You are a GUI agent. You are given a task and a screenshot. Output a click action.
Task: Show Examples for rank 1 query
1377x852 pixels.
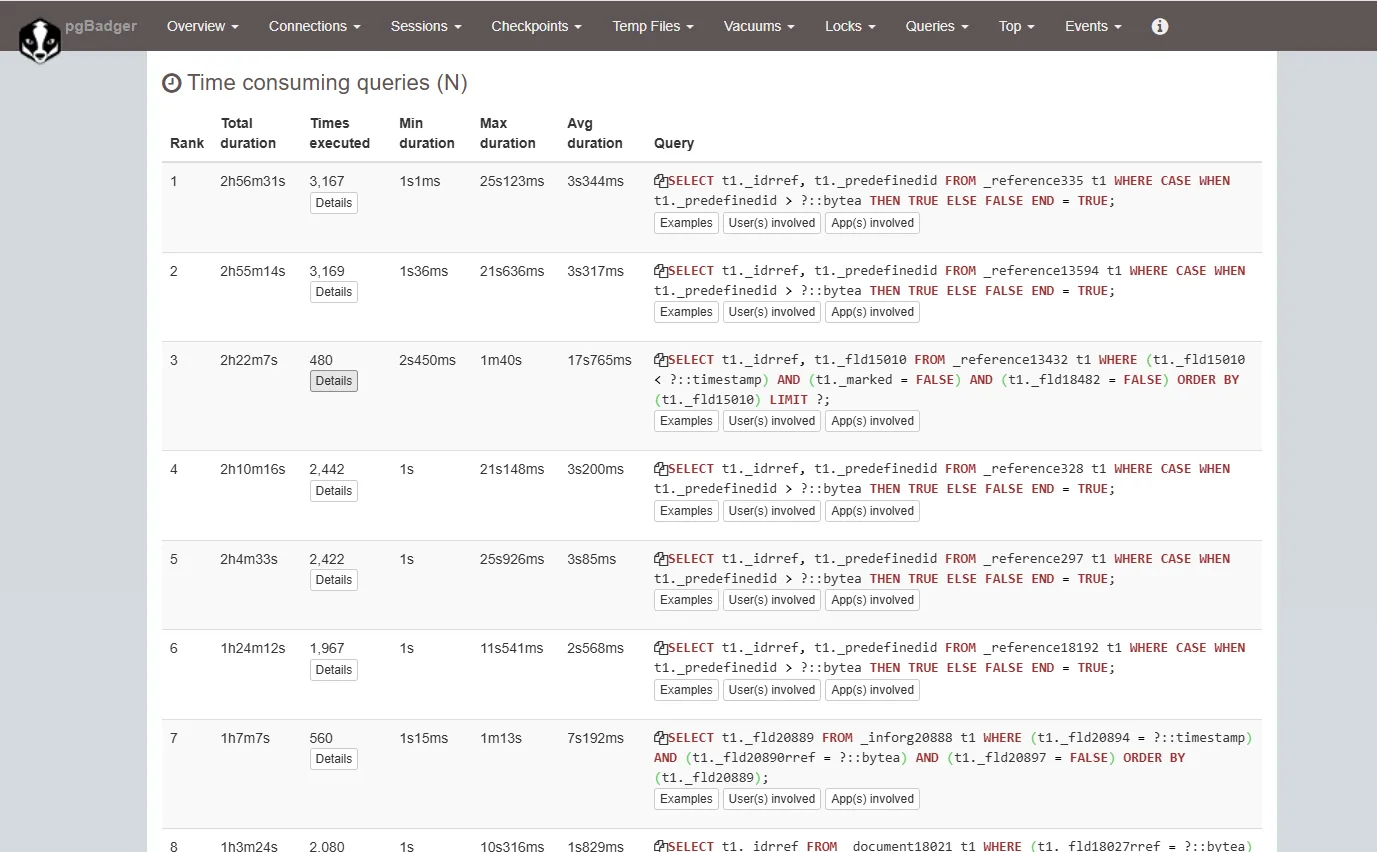coord(686,223)
